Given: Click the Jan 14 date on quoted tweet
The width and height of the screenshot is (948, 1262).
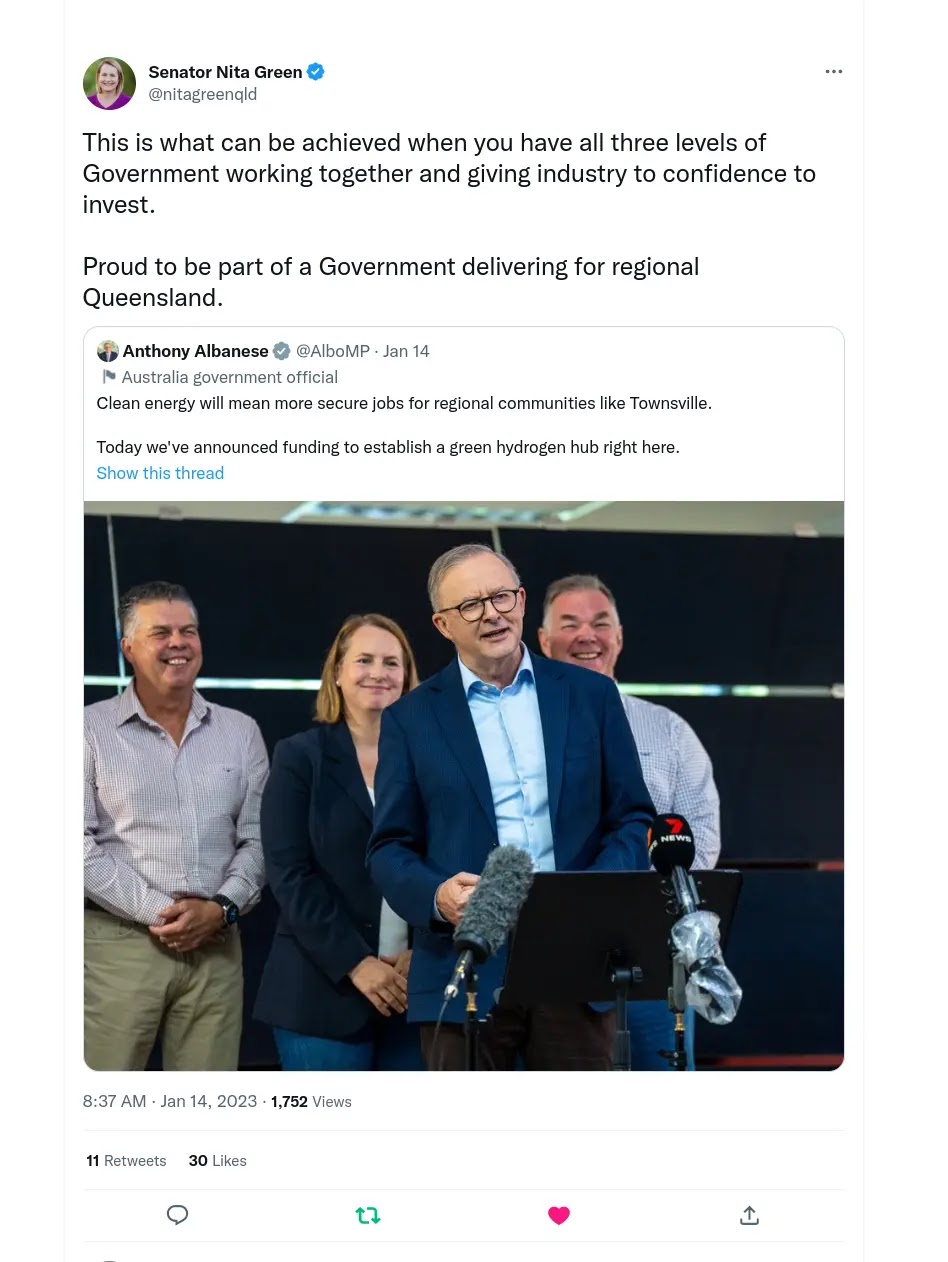Looking at the screenshot, I should click(x=406, y=351).
